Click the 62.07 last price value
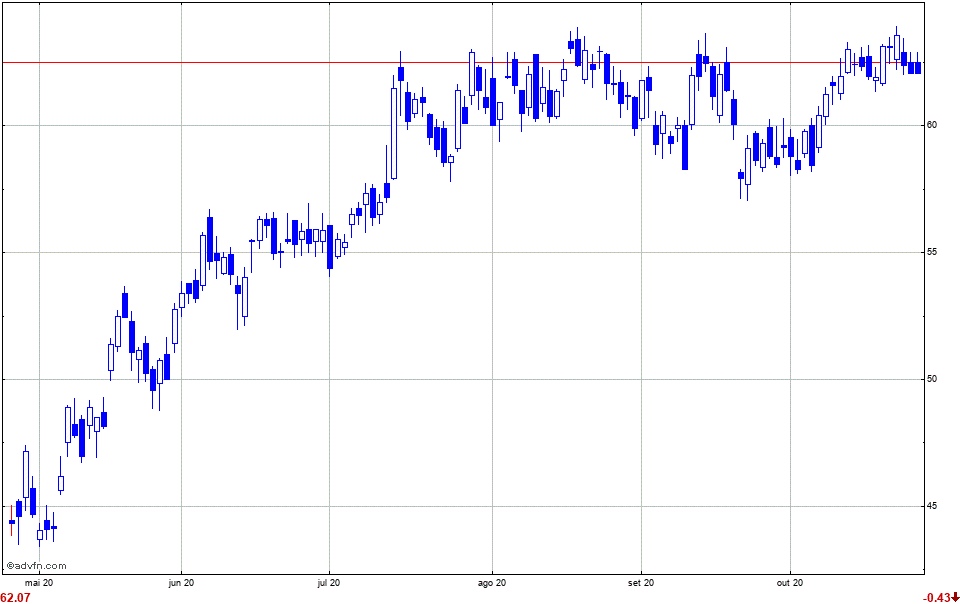The width and height of the screenshot is (960, 604). [15, 597]
